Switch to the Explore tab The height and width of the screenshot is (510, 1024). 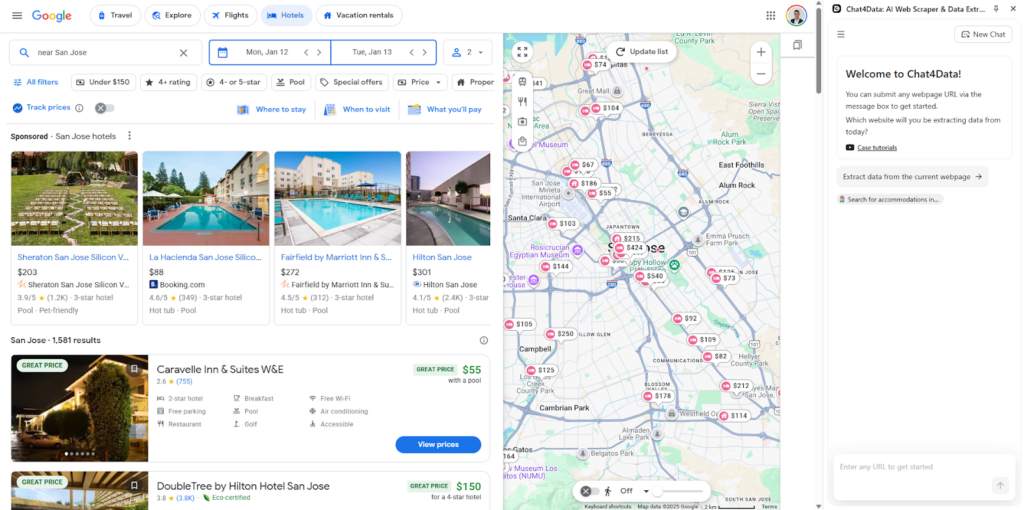click(172, 16)
